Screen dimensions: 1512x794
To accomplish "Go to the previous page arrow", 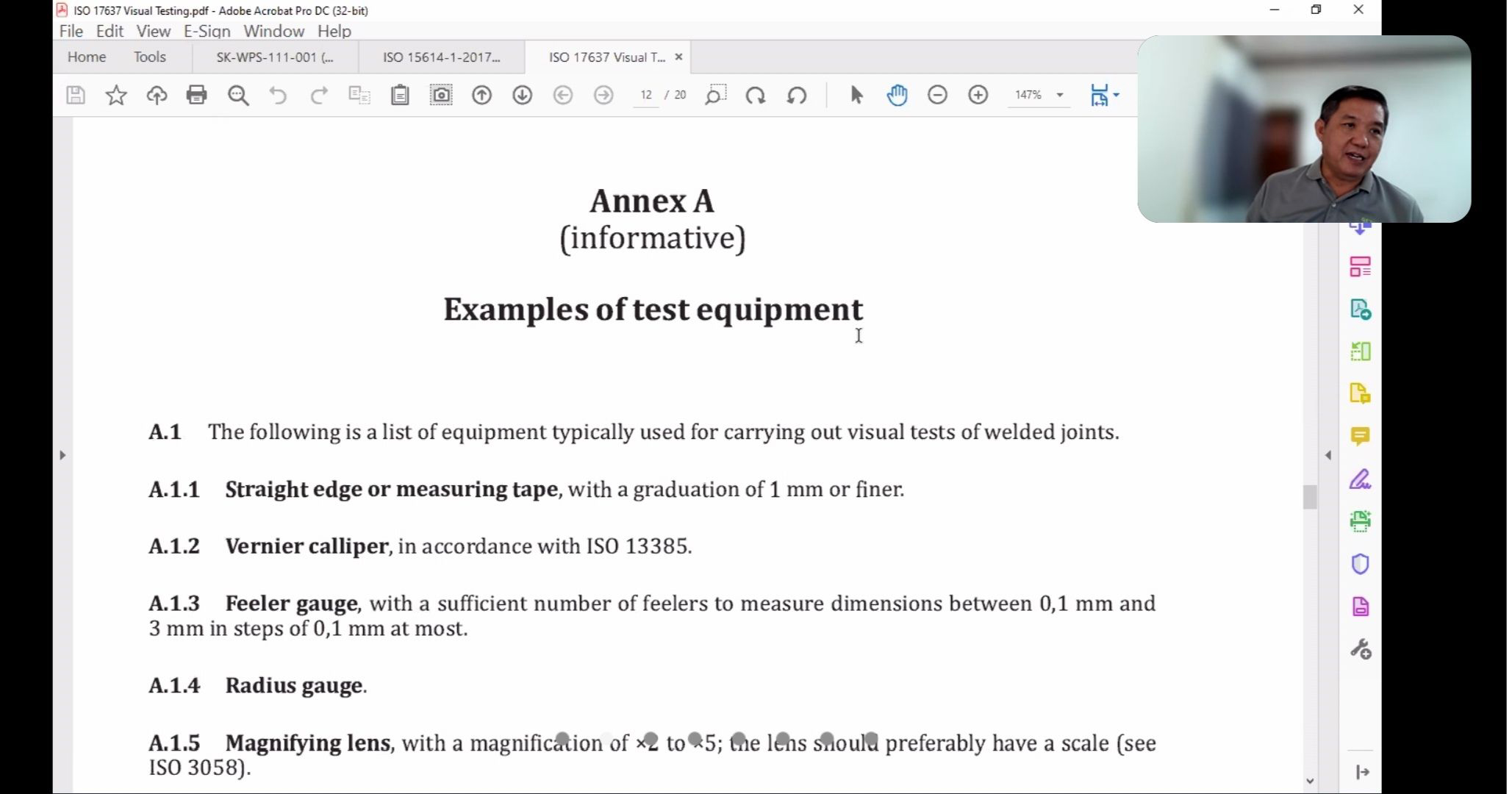I will point(481,95).
